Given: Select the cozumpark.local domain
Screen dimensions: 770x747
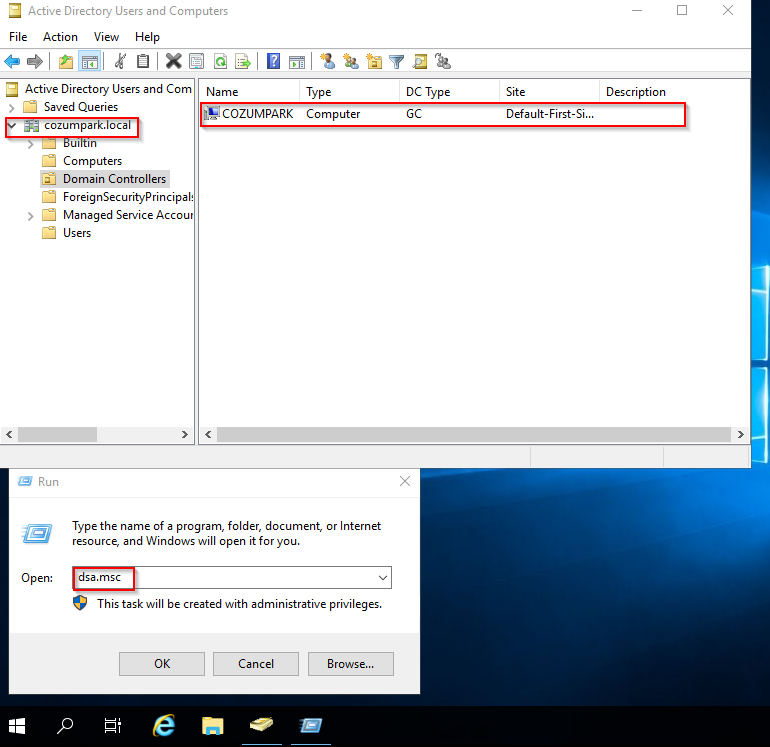Looking at the screenshot, I should point(87,125).
